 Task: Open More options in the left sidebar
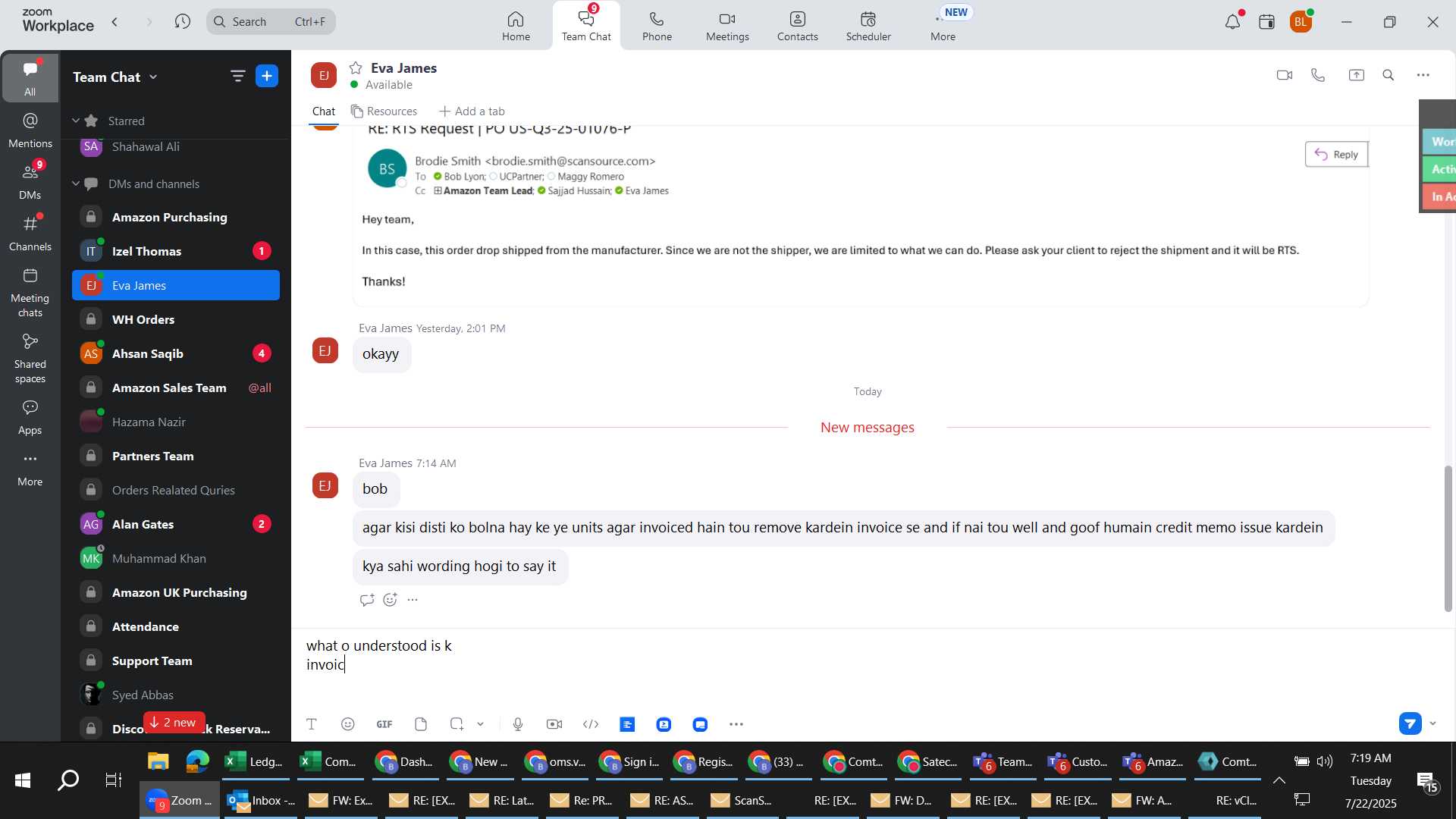click(x=30, y=469)
